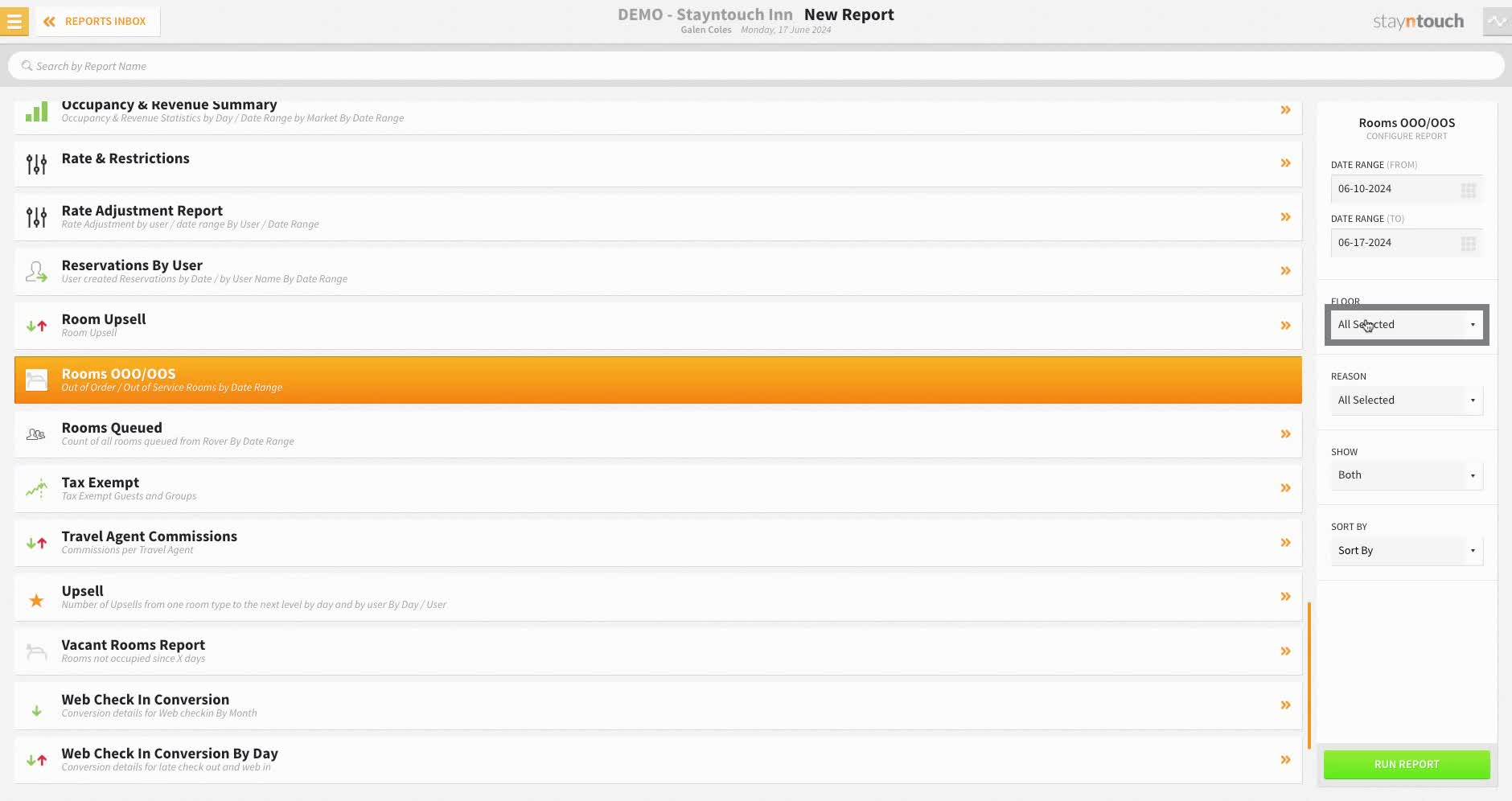Screen dimensions: 1512x801
Task: Click the Rooms OOO/OOS bed icon
Action: pos(36,380)
